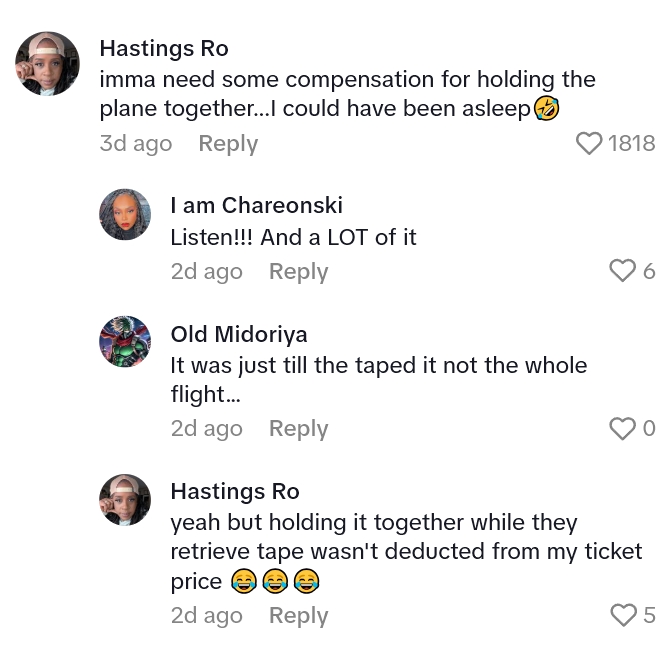
Task: Open I am Chareonski's profile picture
Action: pyautogui.click(x=125, y=214)
